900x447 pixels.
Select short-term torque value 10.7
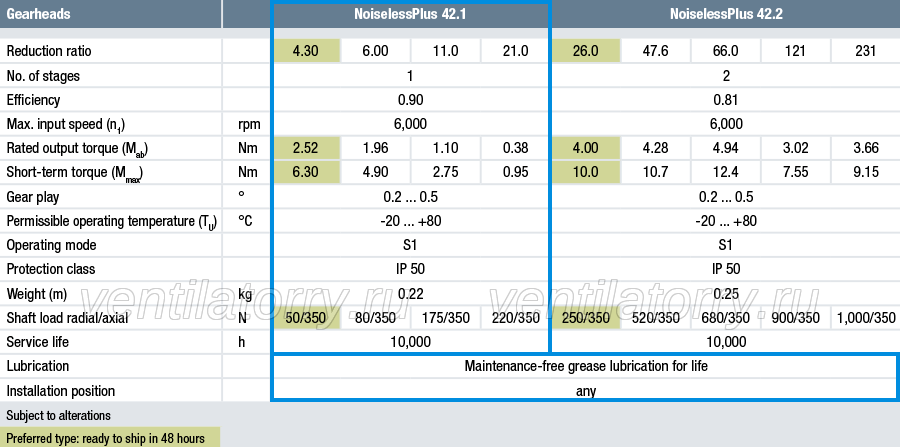(x=655, y=172)
